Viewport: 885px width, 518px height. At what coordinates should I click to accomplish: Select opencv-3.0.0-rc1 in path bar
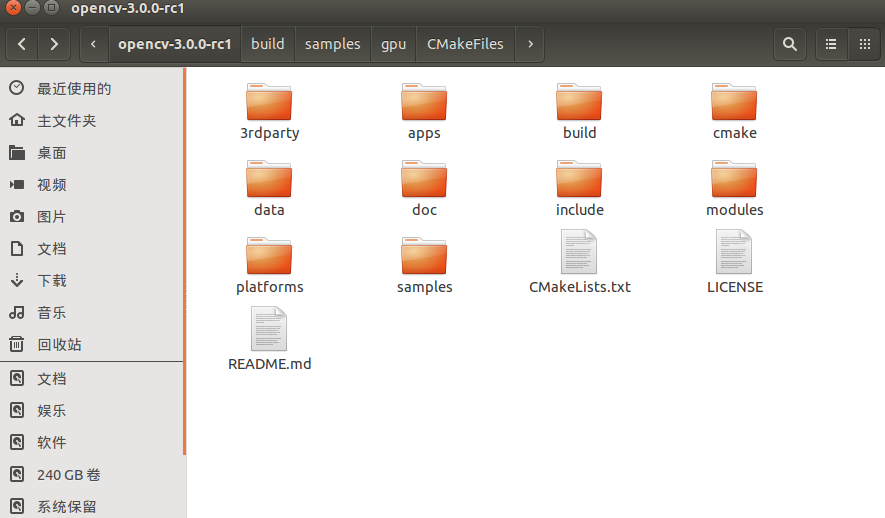pyautogui.click(x=174, y=44)
